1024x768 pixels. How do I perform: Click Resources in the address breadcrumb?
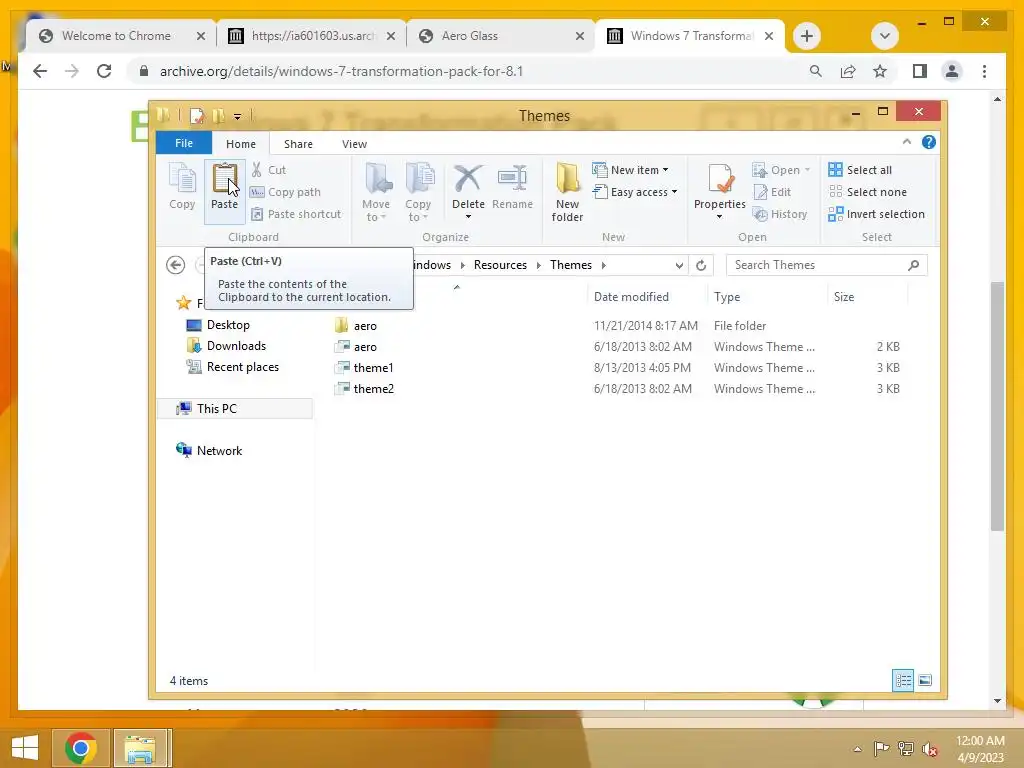click(x=500, y=264)
